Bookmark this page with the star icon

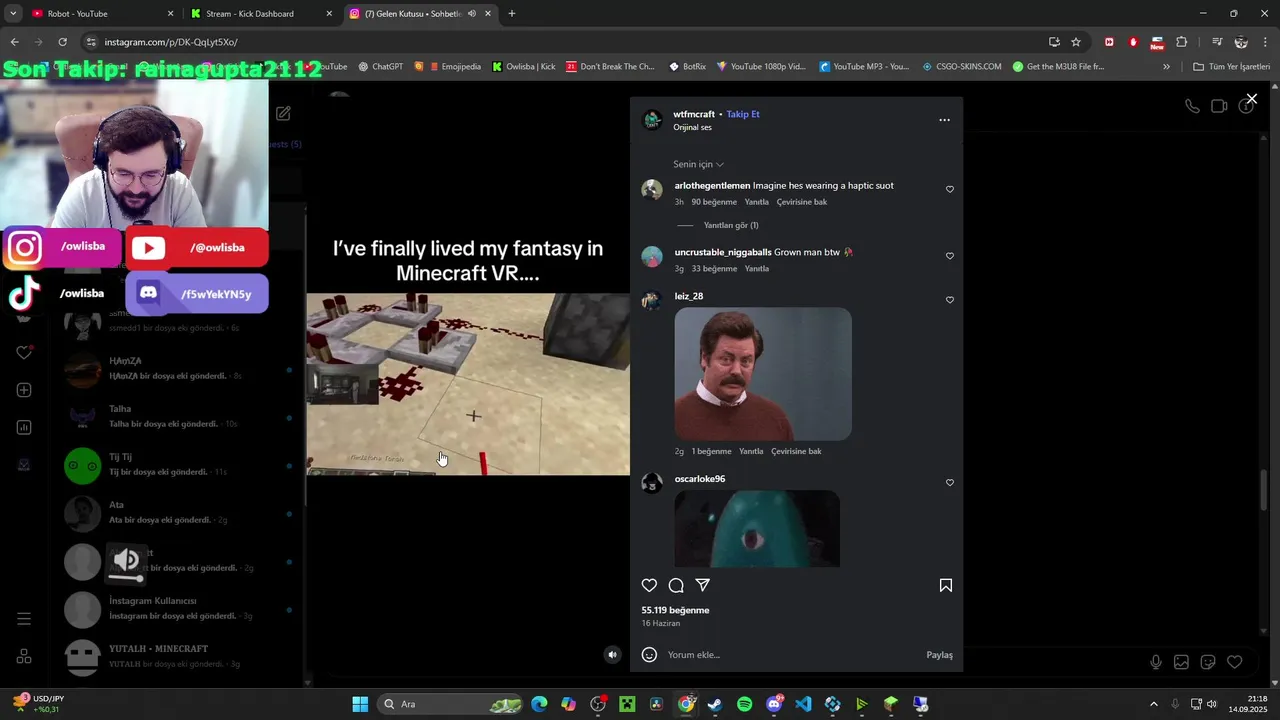1076,42
